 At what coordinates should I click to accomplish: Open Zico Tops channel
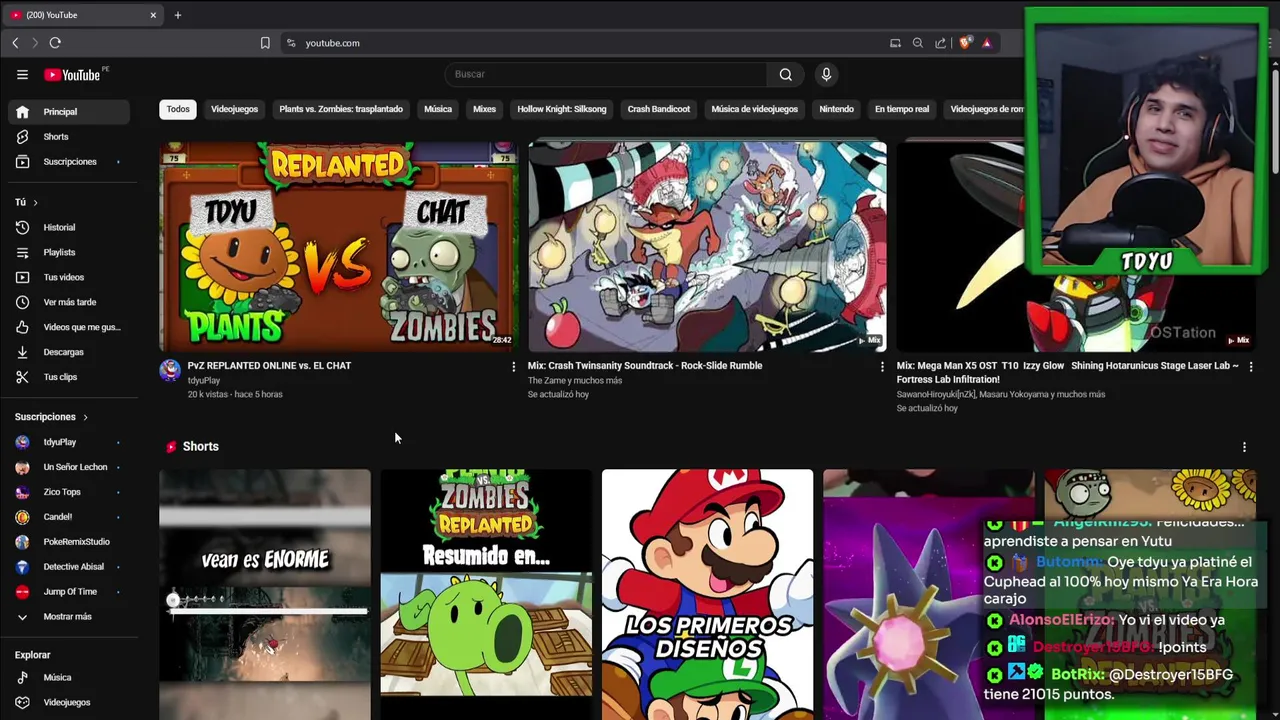[x=68, y=492]
